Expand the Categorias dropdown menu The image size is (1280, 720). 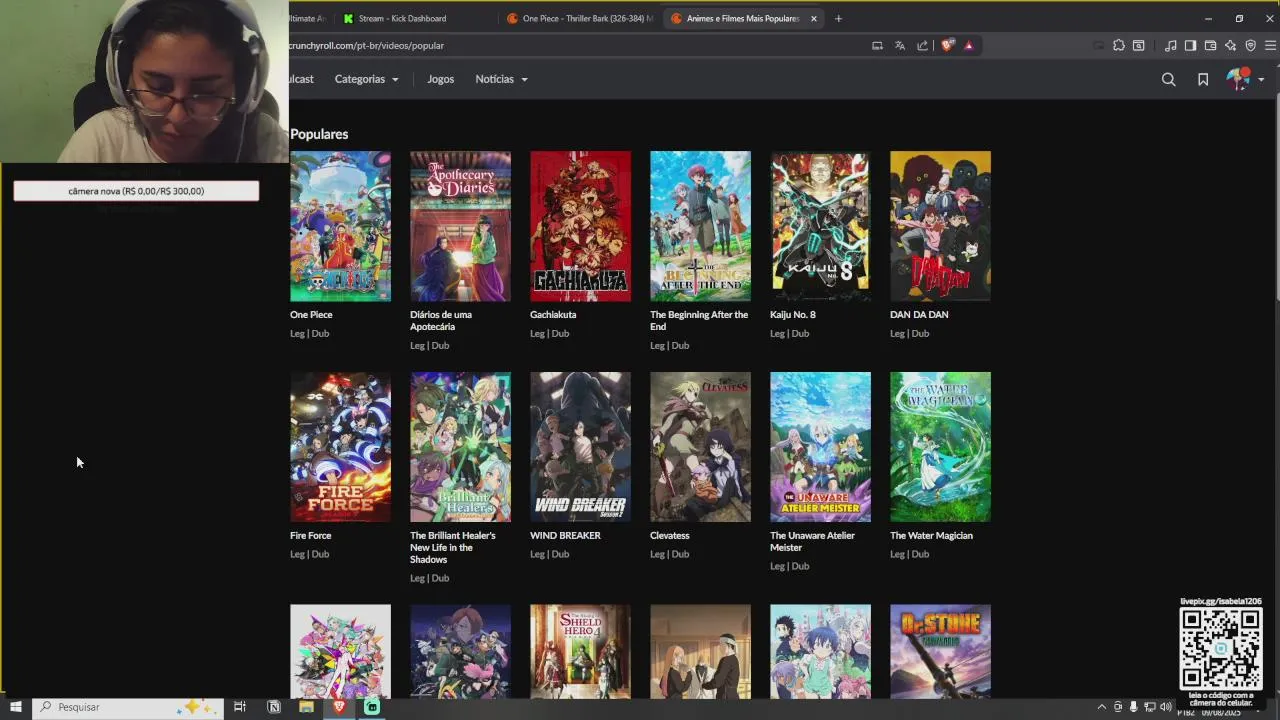pyautogui.click(x=366, y=79)
